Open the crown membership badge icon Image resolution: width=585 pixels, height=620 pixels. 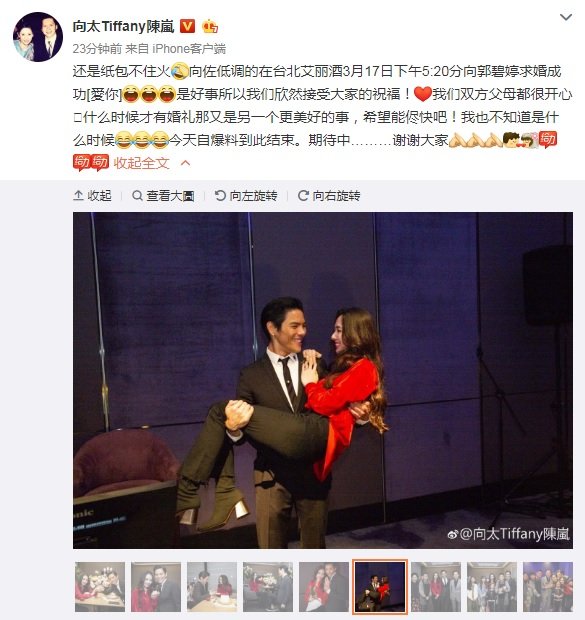(x=210, y=26)
